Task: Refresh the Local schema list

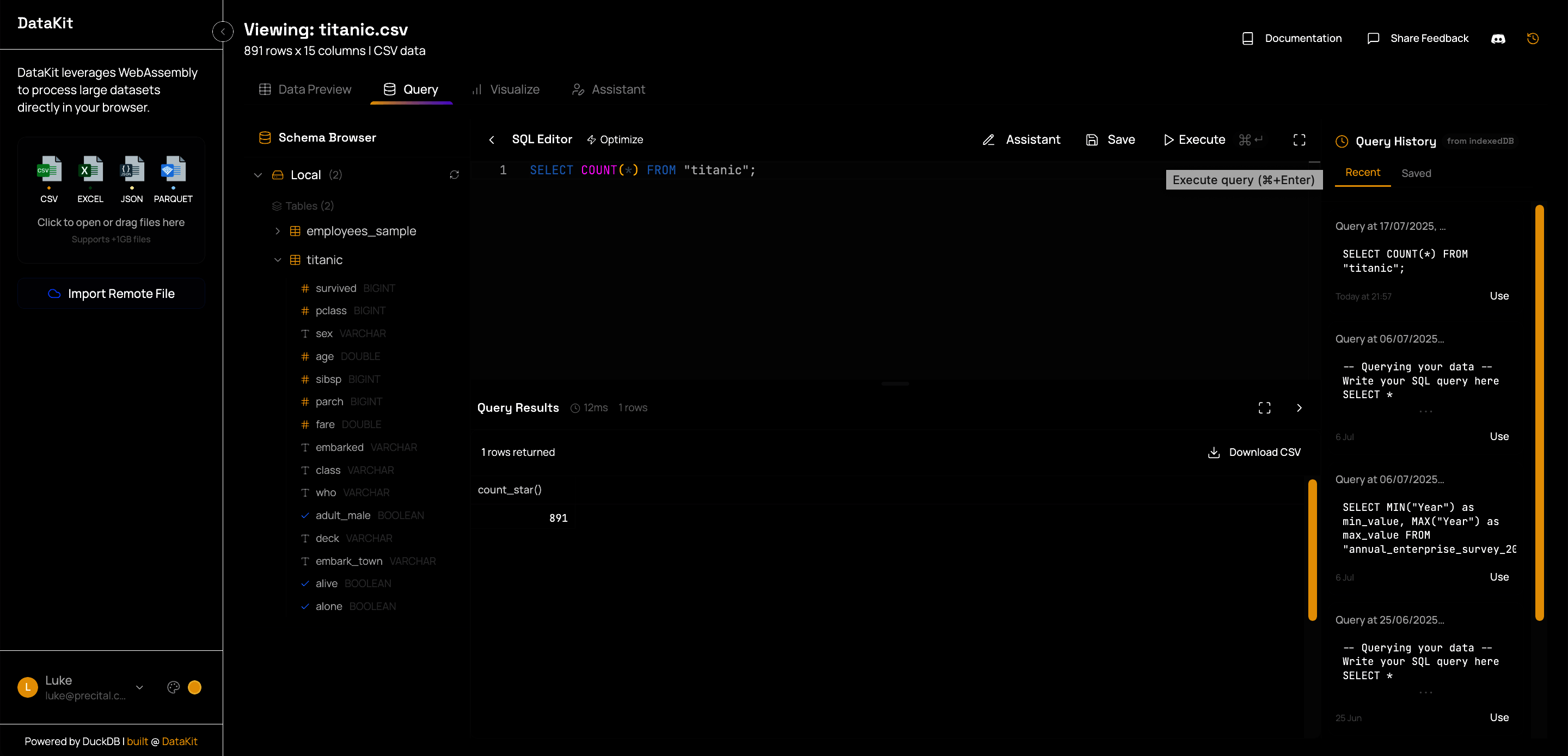Action: tap(454, 175)
